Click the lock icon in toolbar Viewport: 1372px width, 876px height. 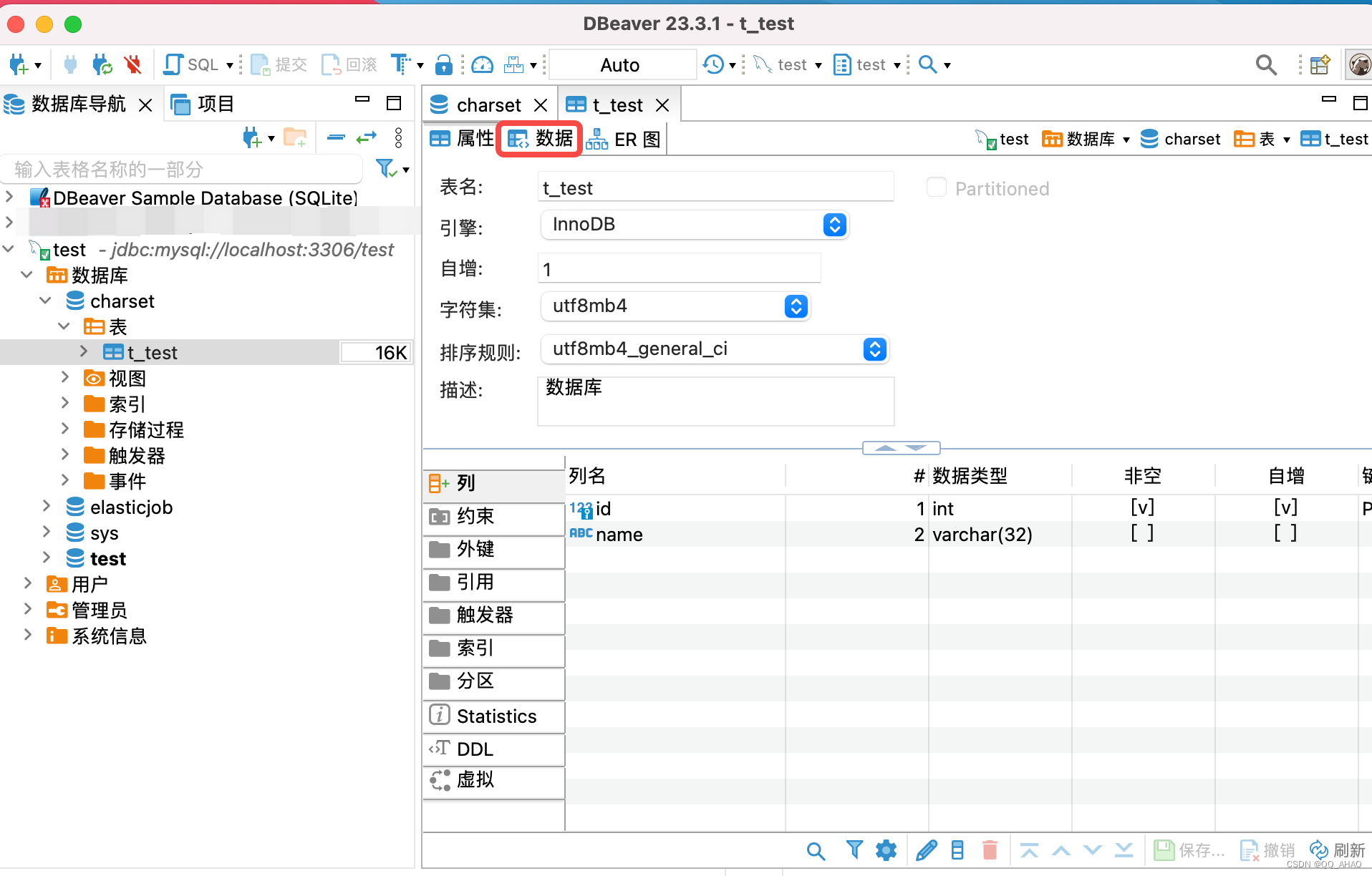tap(444, 65)
